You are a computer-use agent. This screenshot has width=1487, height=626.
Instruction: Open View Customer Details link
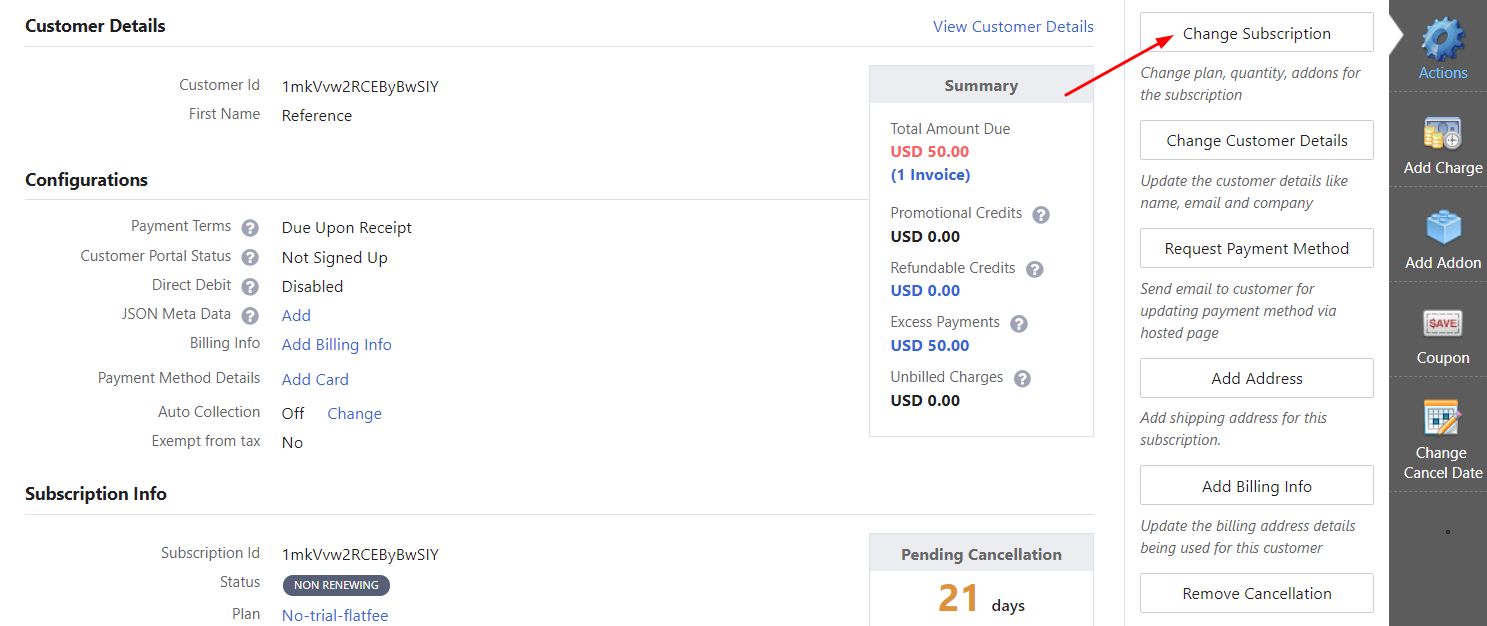click(1013, 27)
